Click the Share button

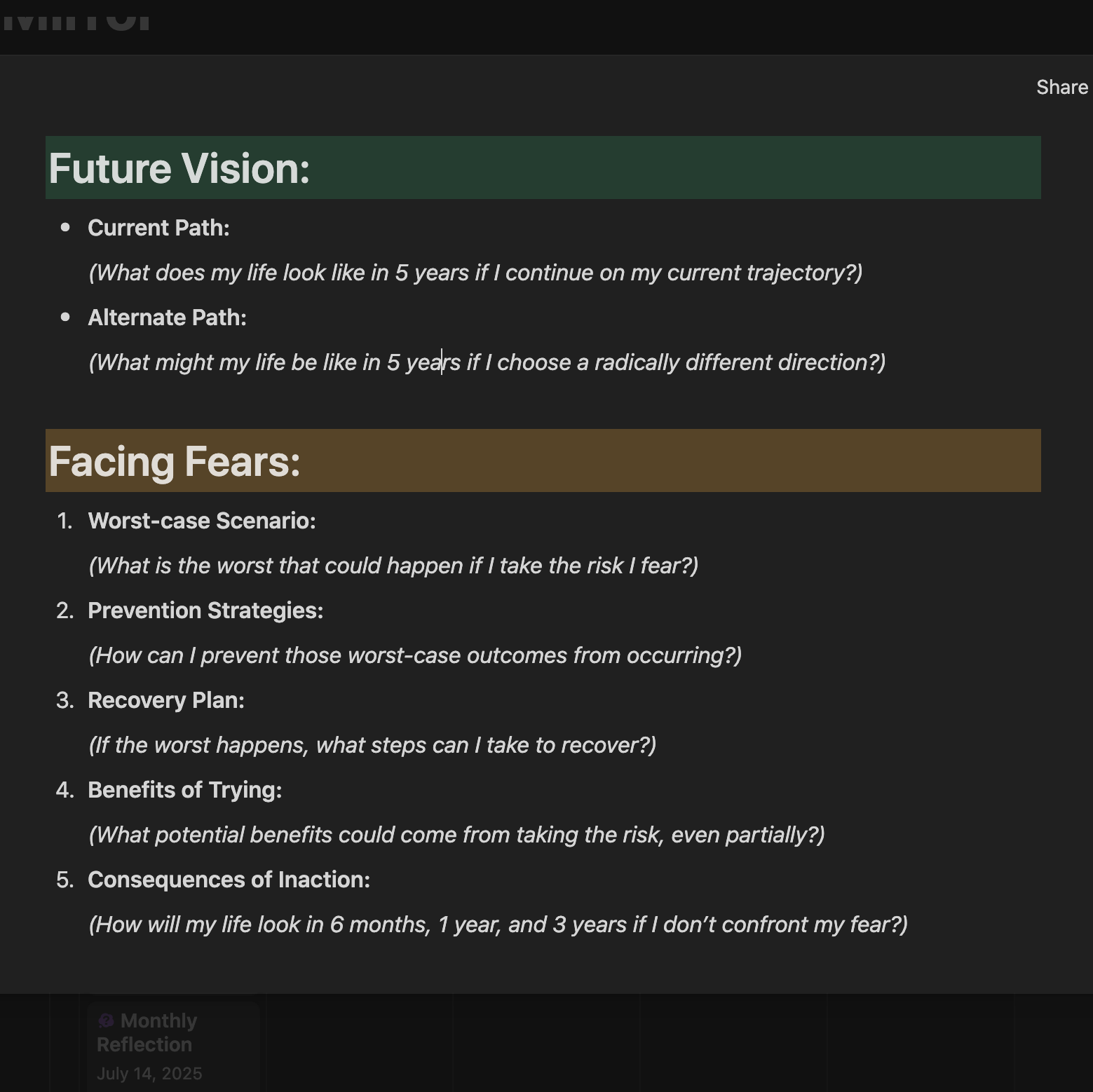coord(1061,87)
